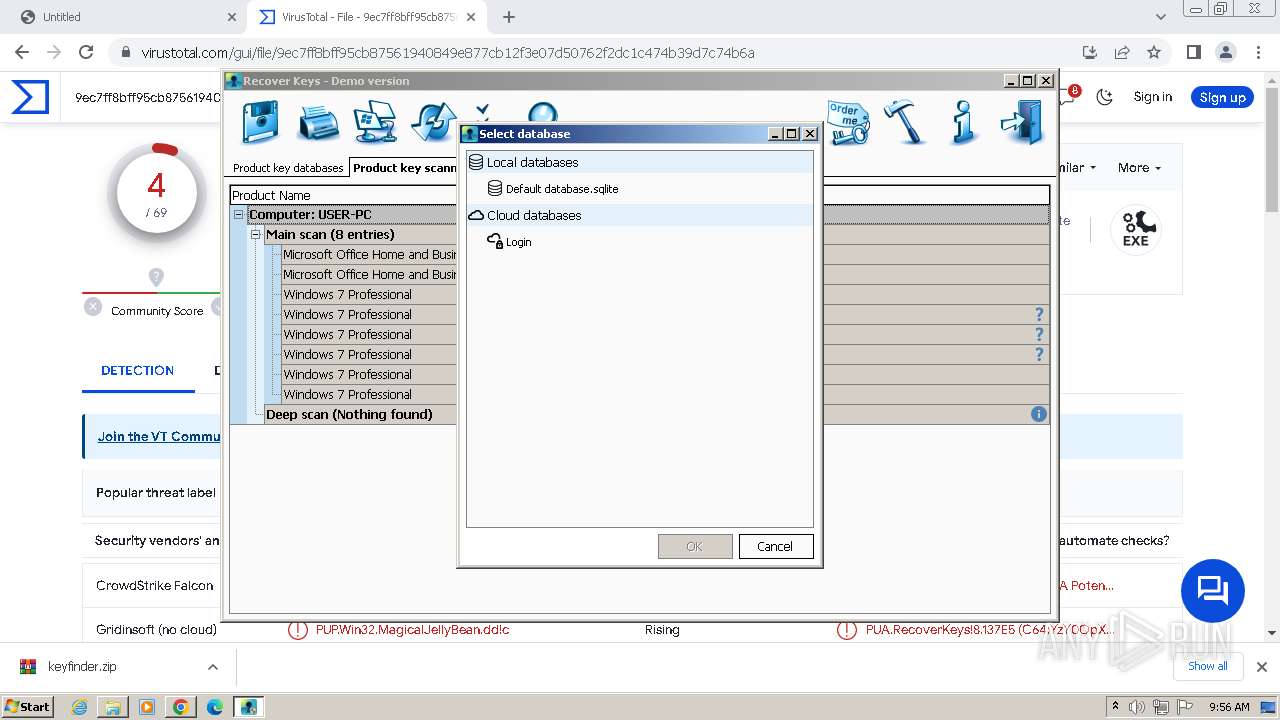This screenshot has width=1280, height=720.
Task: Open a new browser tab
Action: (x=509, y=17)
